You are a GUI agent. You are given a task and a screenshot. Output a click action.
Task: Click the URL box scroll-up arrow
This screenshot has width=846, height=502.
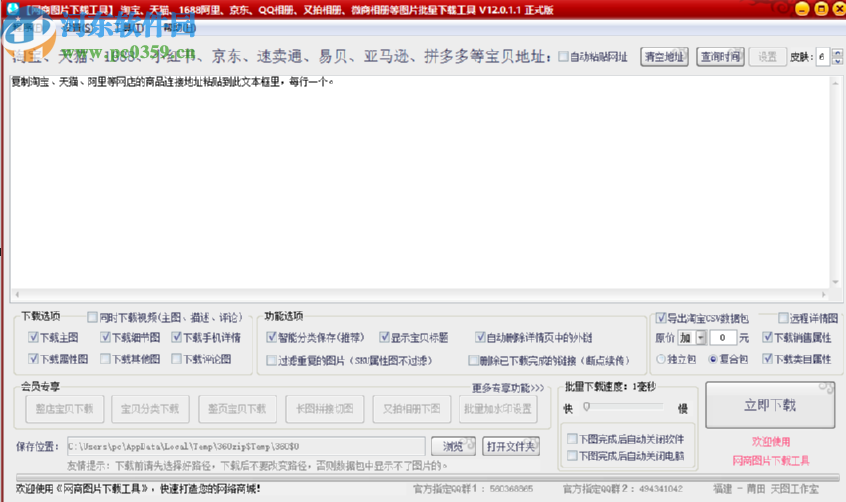tap(835, 83)
